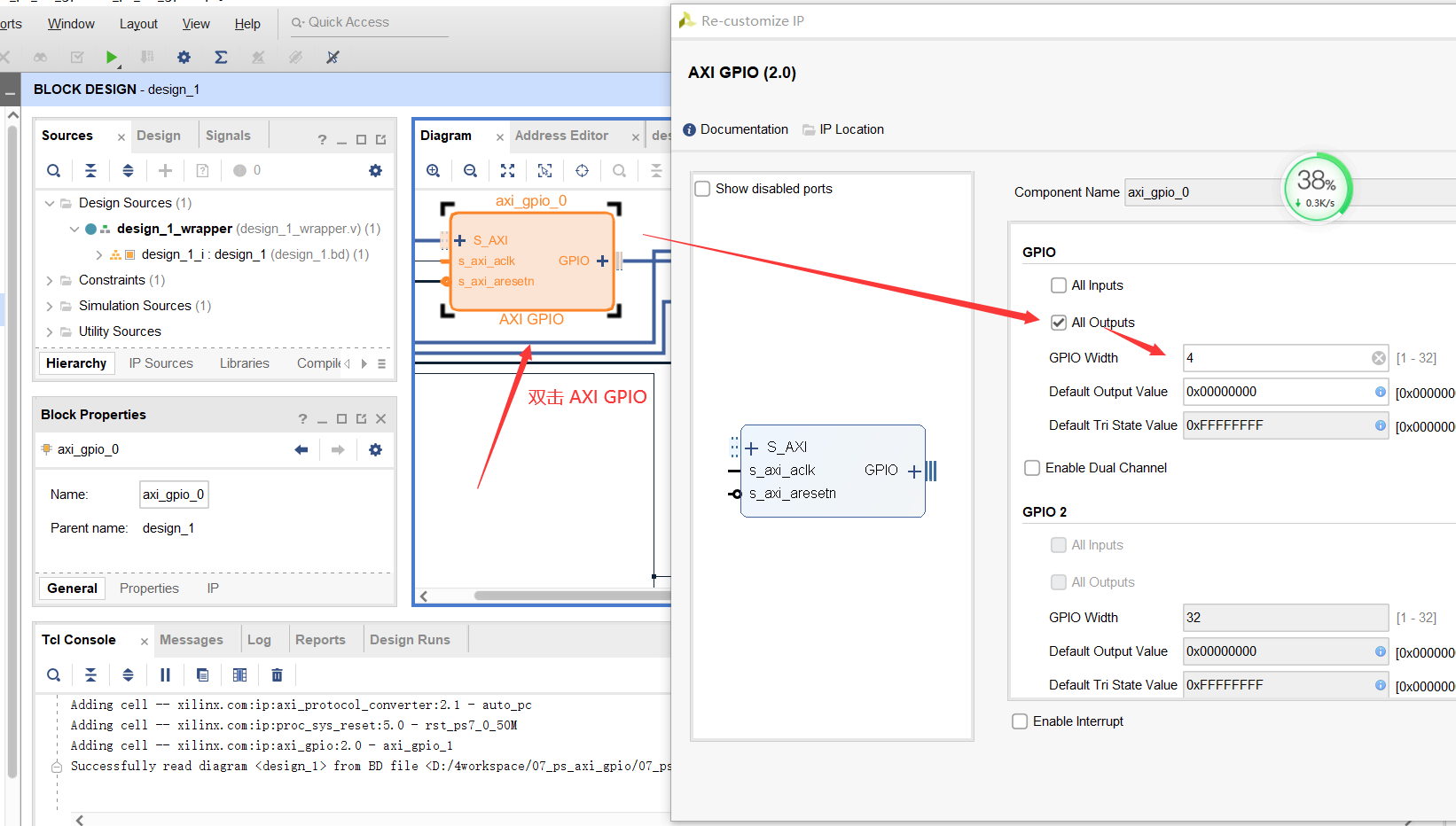Open IP Location link
The width and height of the screenshot is (1456, 826).
(843, 129)
